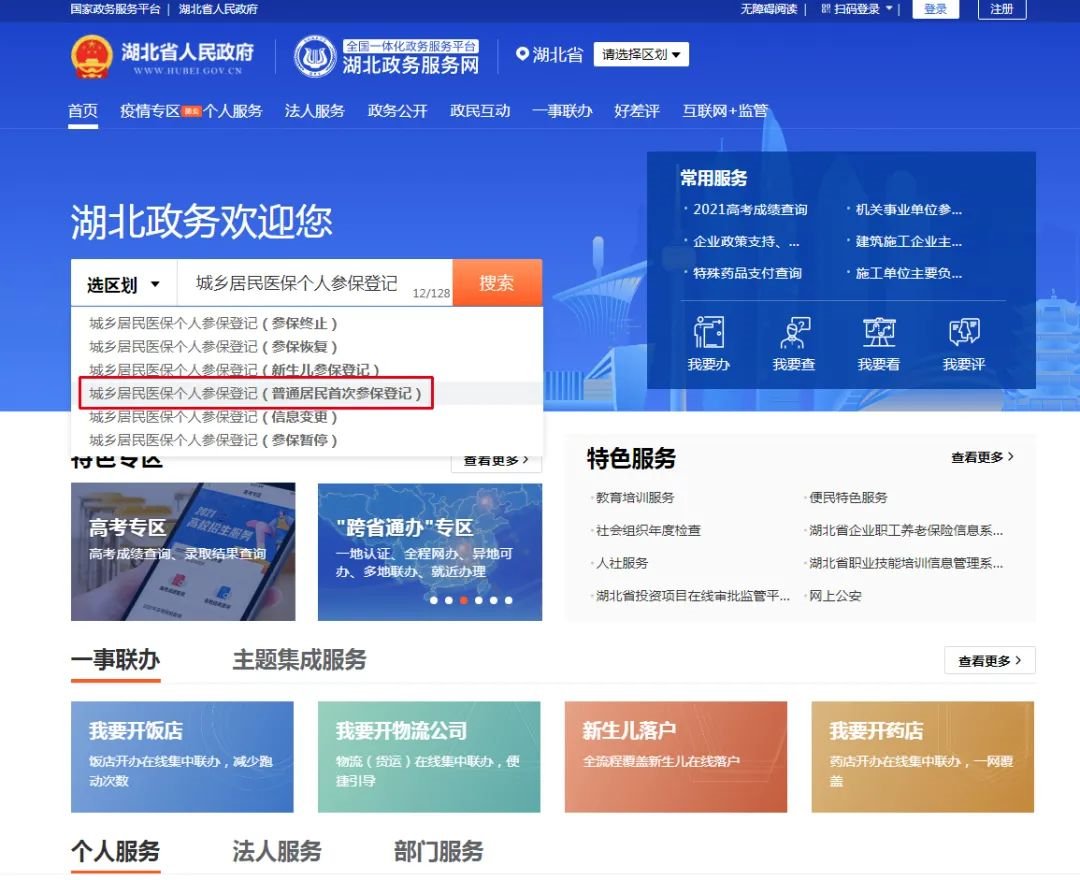Open the 机关事业单位参... link
Image resolution: width=1080 pixels, height=880 pixels.
pyautogui.click(x=908, y=209)
